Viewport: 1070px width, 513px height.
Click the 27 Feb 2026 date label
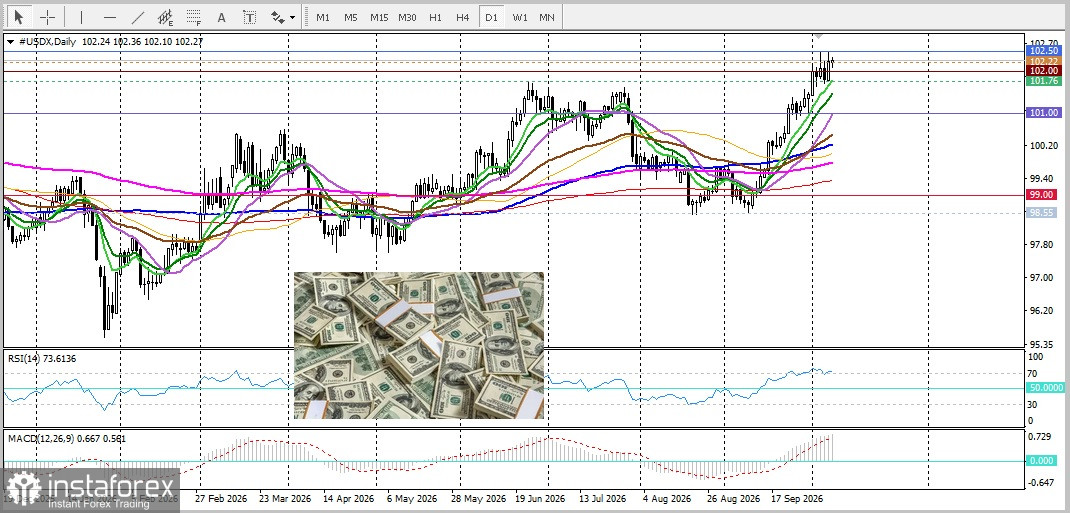tap(219, 499)
